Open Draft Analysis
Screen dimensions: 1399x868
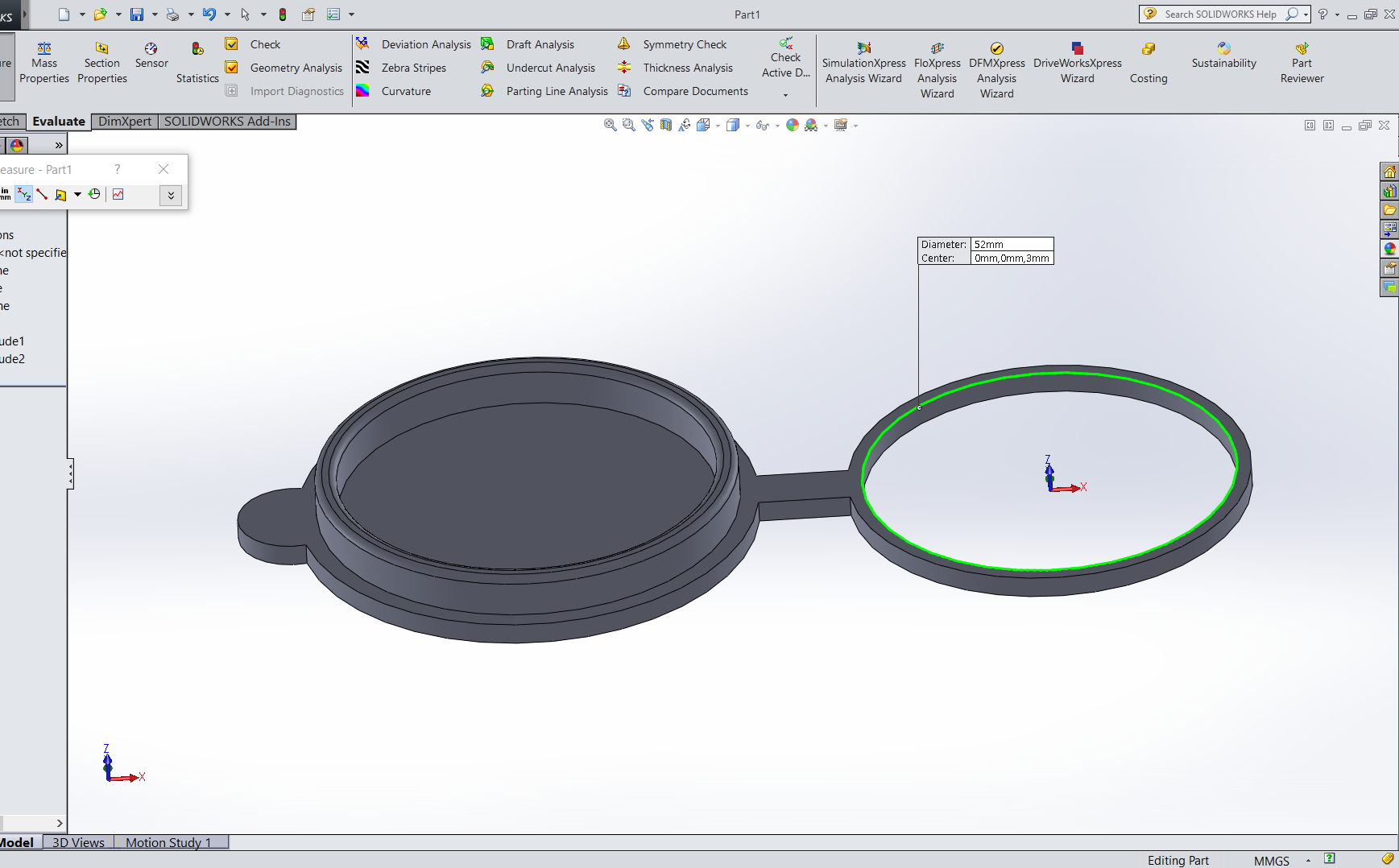pos(528,44)
